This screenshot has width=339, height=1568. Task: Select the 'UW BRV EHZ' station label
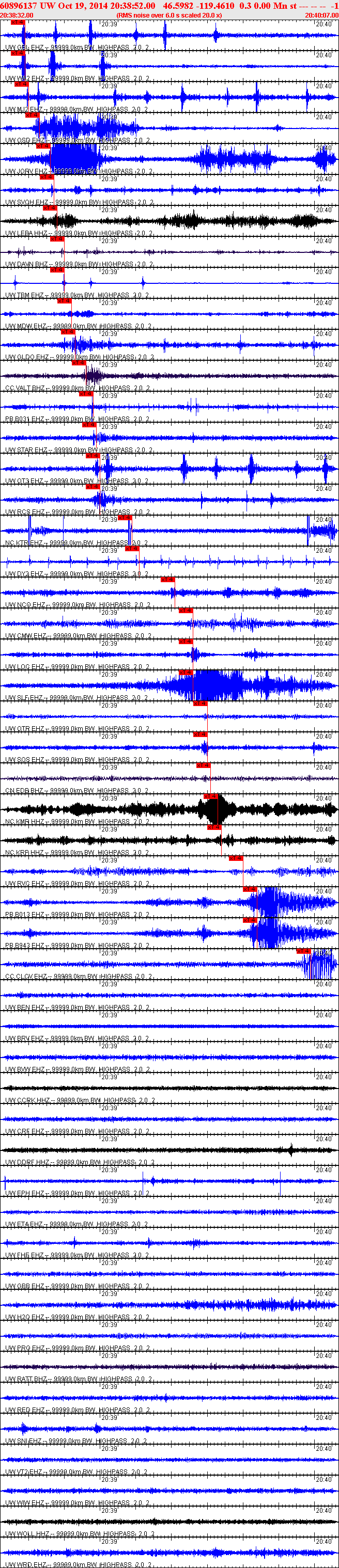click(x=25, y=1038)
